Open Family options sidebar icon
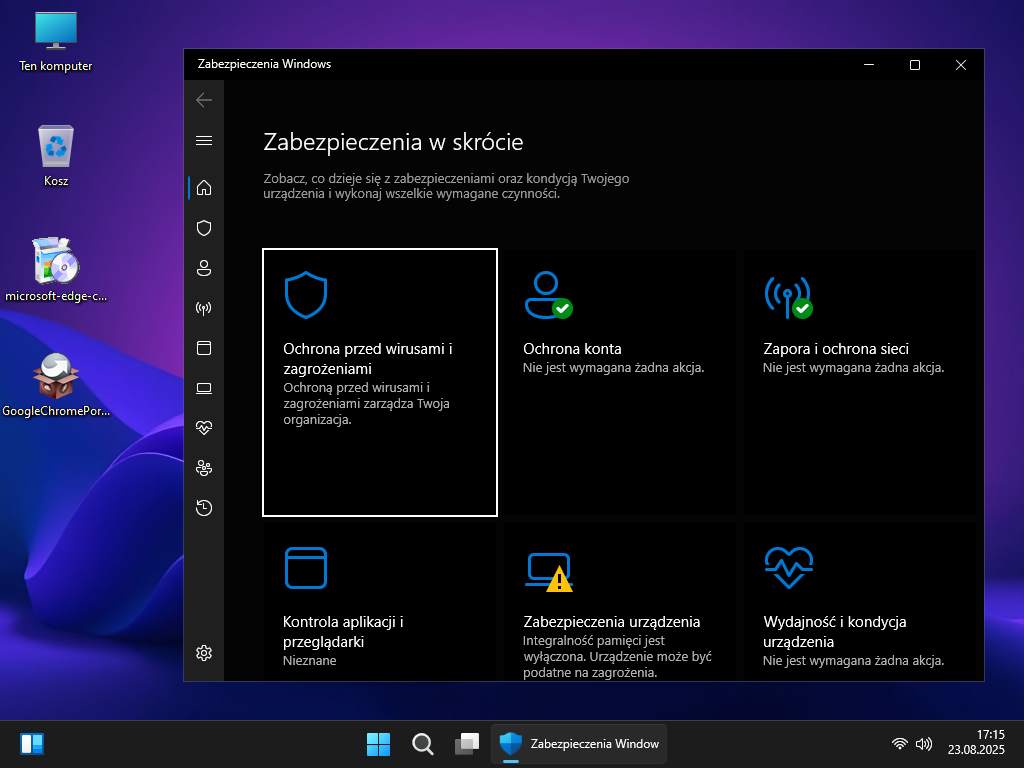Image resolution: width=1024 pixels, height=768 pixels. tap(204, 468)
